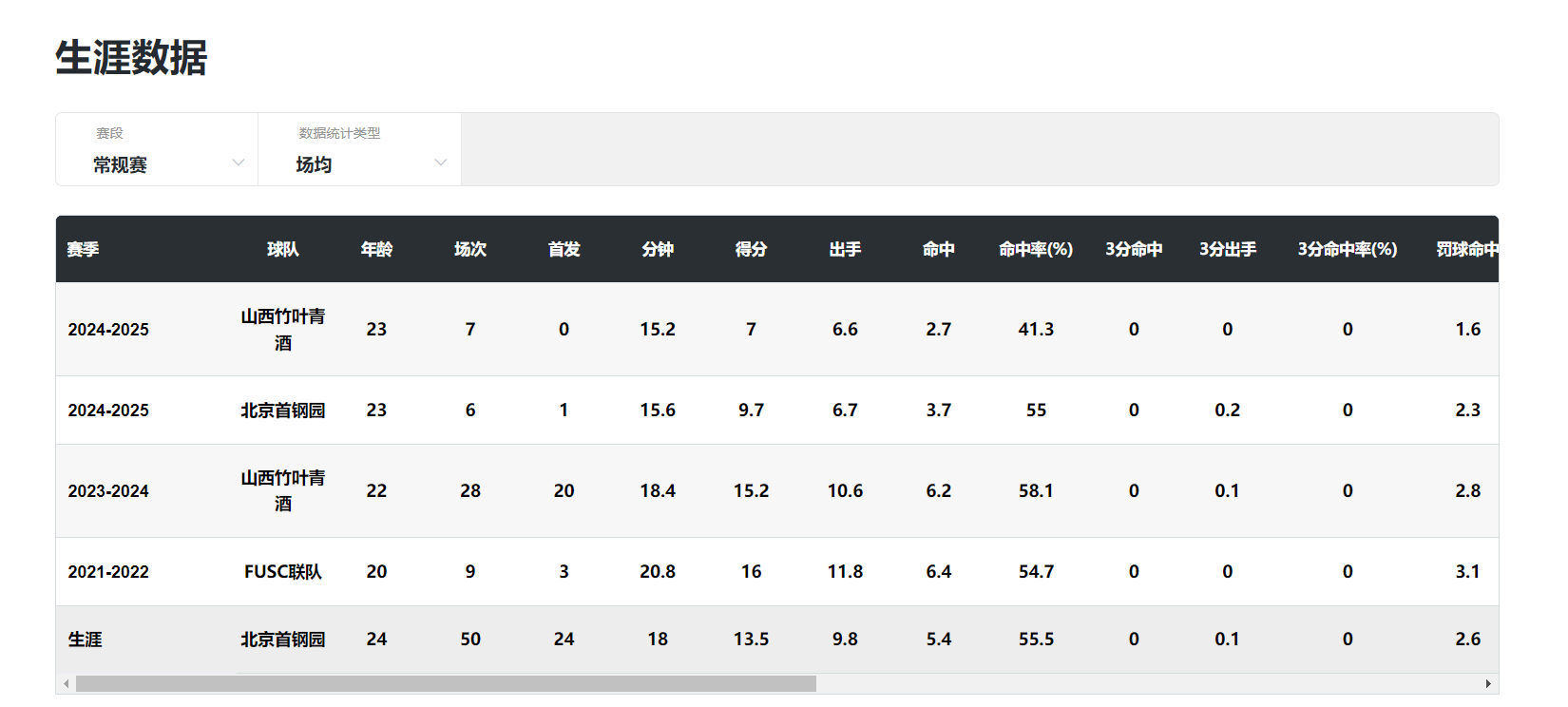This screenshot has width=1568, height=707.
Task: Click 北京首钢园 in the 2024-2025 row
Action: 283,411
